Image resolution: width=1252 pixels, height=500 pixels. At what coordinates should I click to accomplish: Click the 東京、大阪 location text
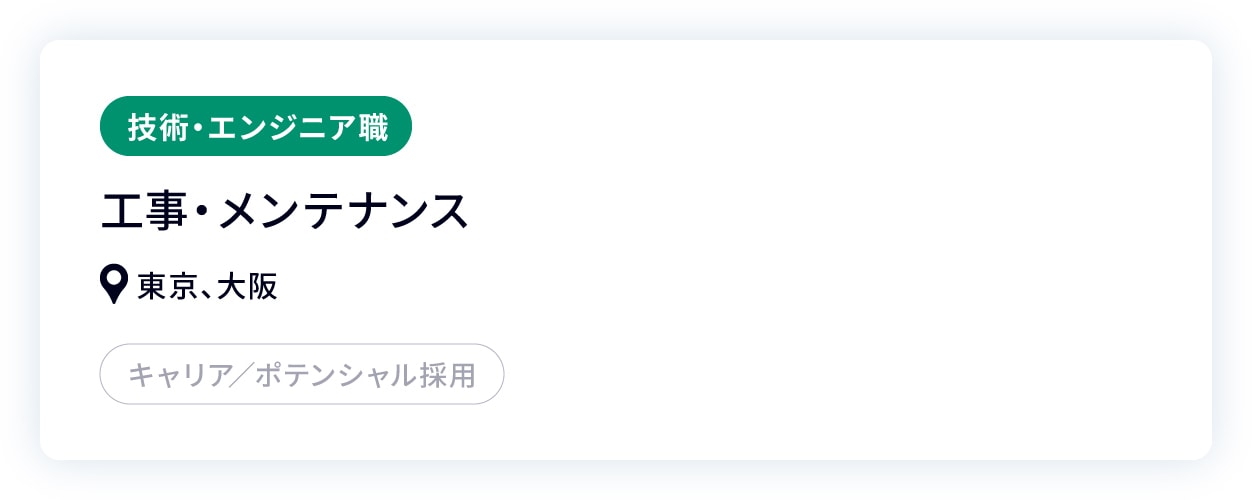pos(207,287)
